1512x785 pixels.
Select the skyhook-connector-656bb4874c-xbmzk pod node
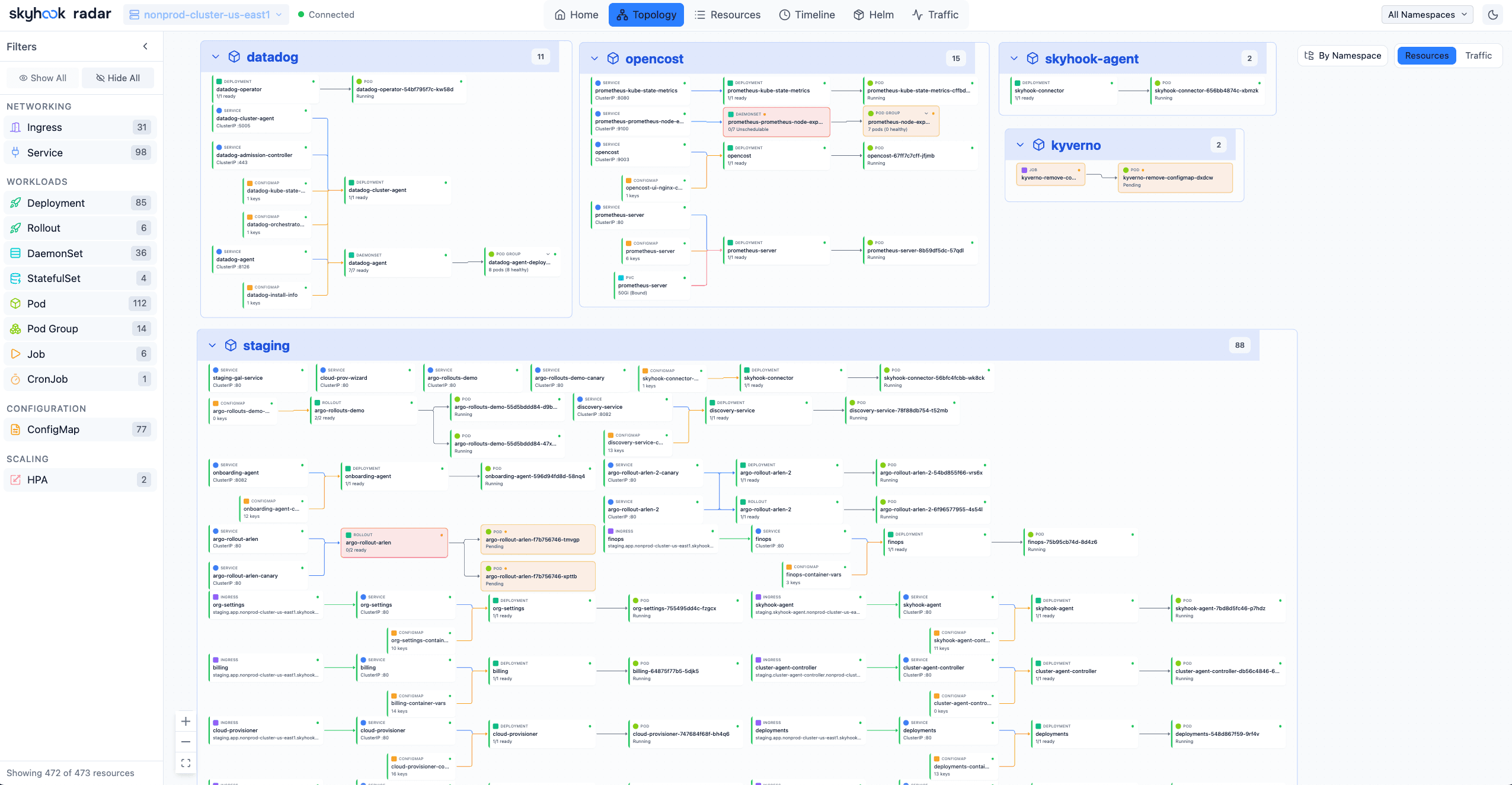click(1207, 90)
